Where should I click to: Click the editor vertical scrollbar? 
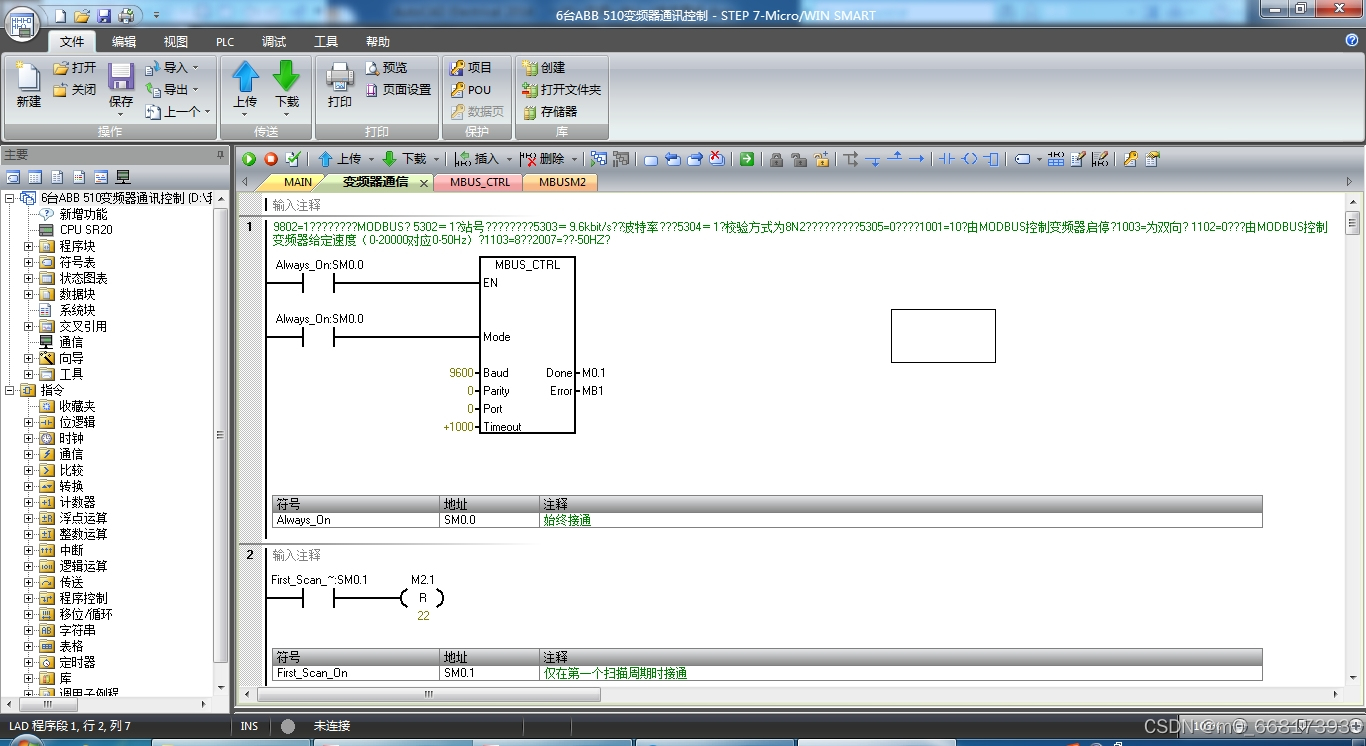point(1353,440)
